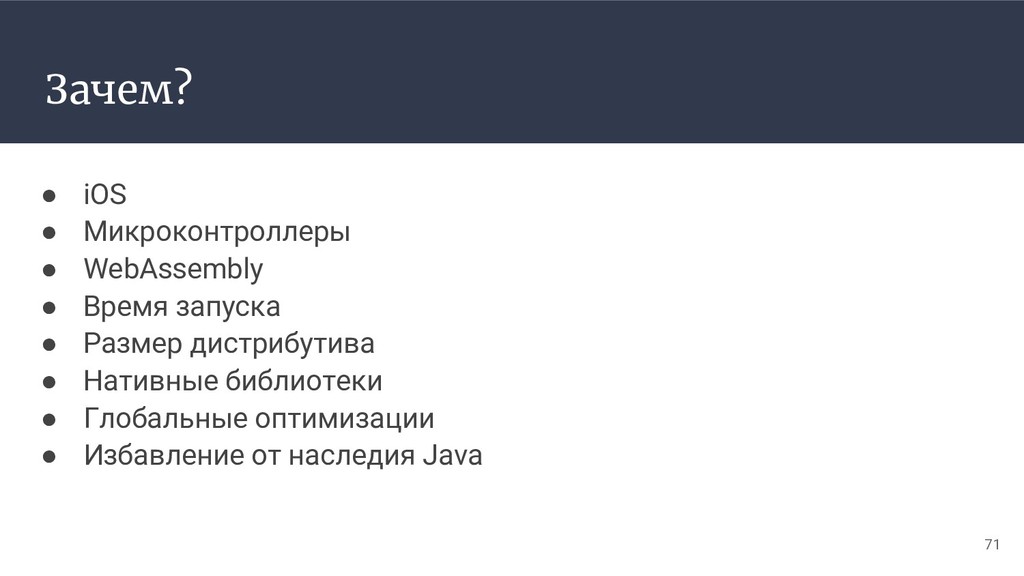Select the "iOS" bullet text

105,195
